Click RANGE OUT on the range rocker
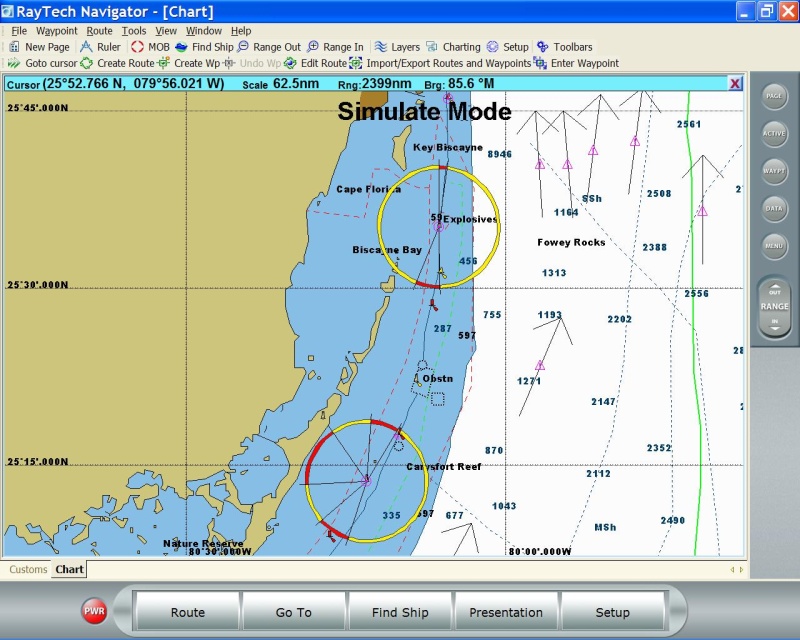Screen dimensions: 800x640 point(774,291)
